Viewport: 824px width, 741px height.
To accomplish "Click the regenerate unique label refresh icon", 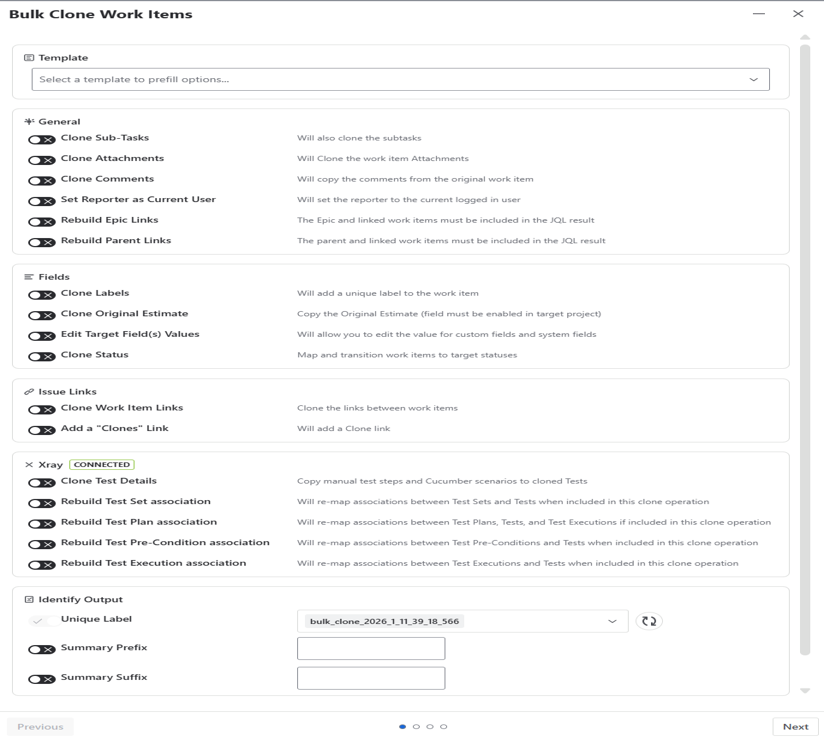I will tap(649, 621).
